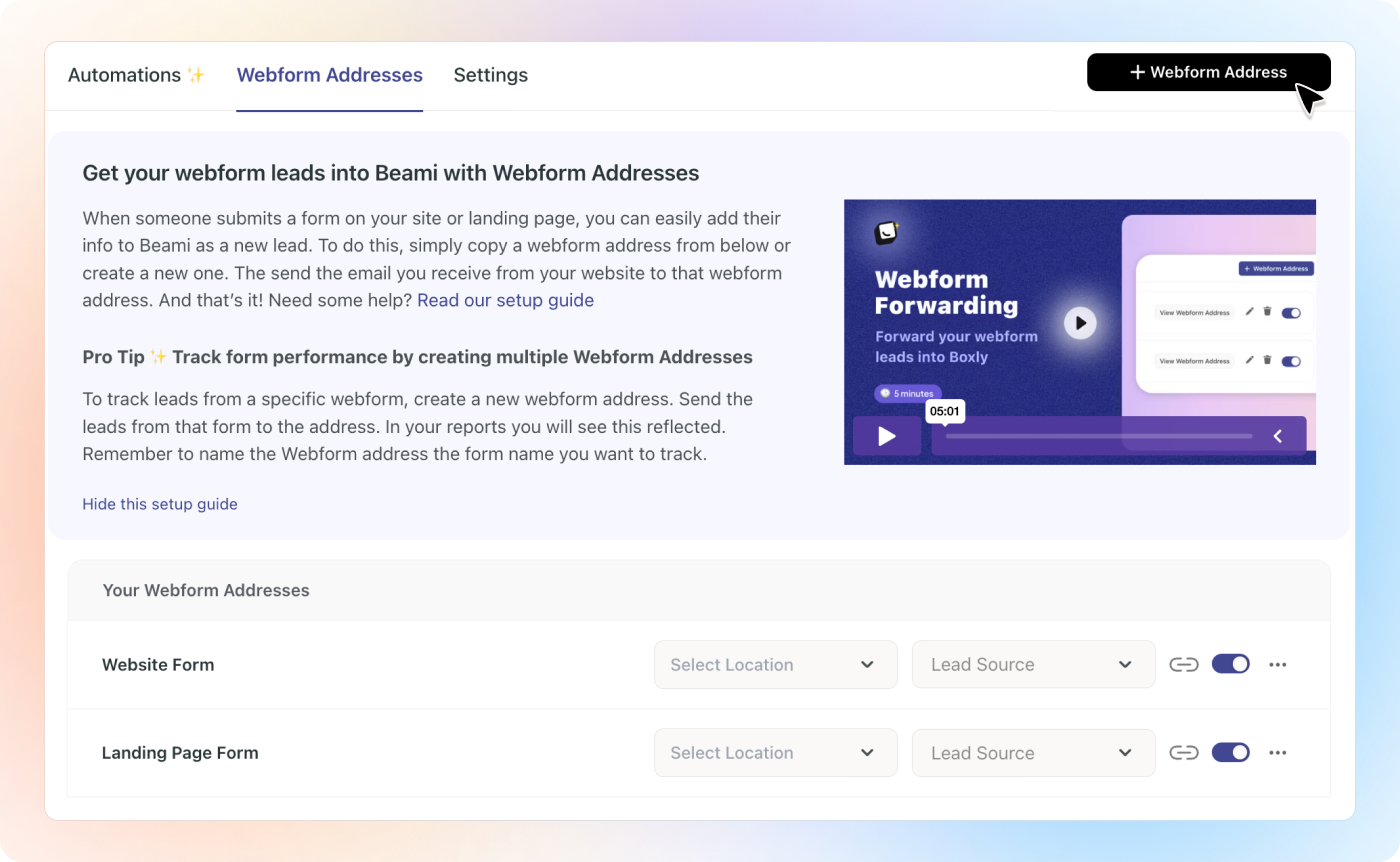Click Hide this setup guide
This screenshot has width=1400, height=862.
[160, 504]
